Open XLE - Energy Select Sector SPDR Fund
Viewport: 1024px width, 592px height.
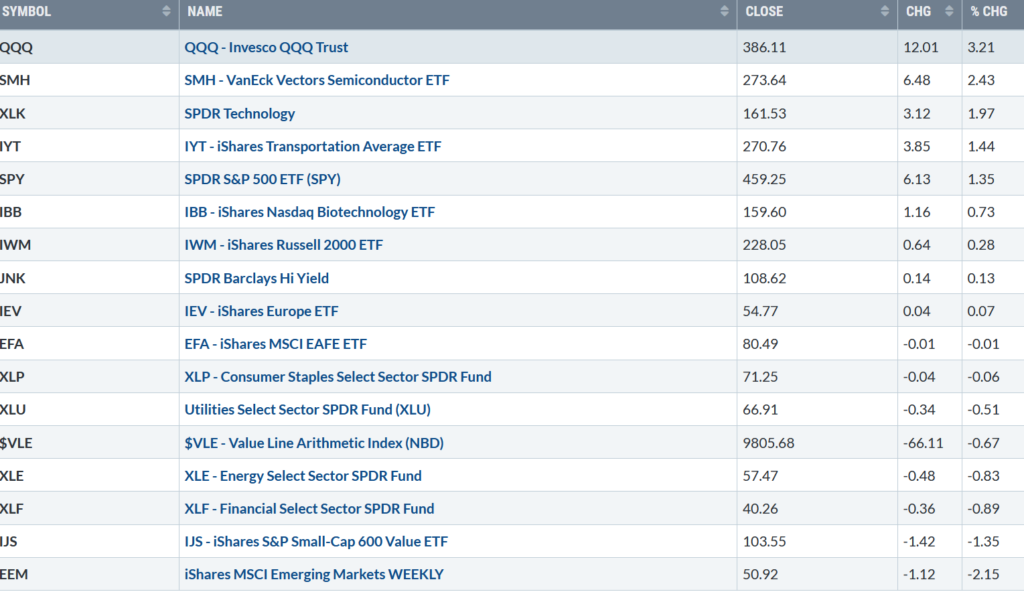click(303, 475)
